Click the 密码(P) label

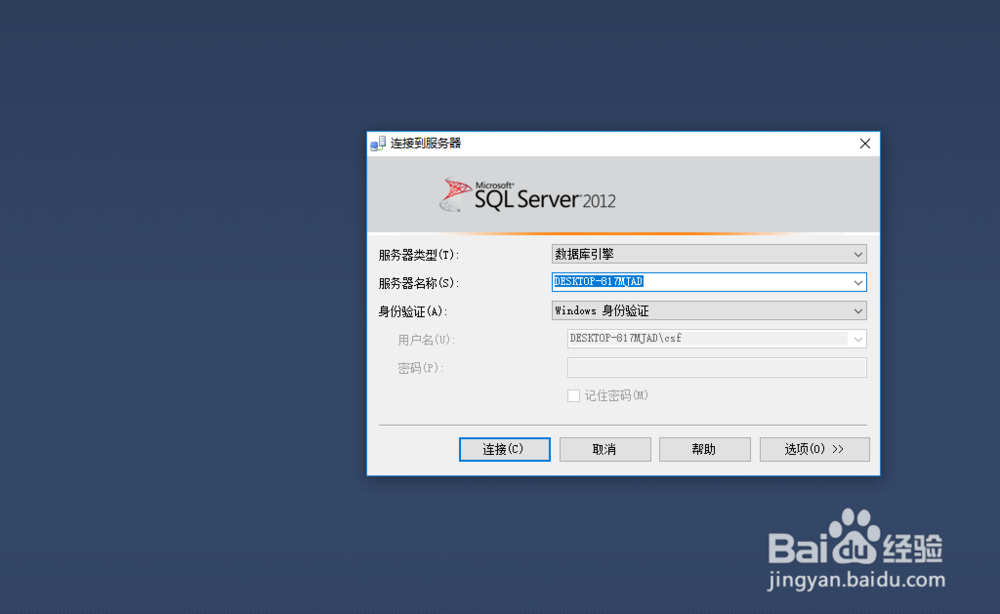420,368
